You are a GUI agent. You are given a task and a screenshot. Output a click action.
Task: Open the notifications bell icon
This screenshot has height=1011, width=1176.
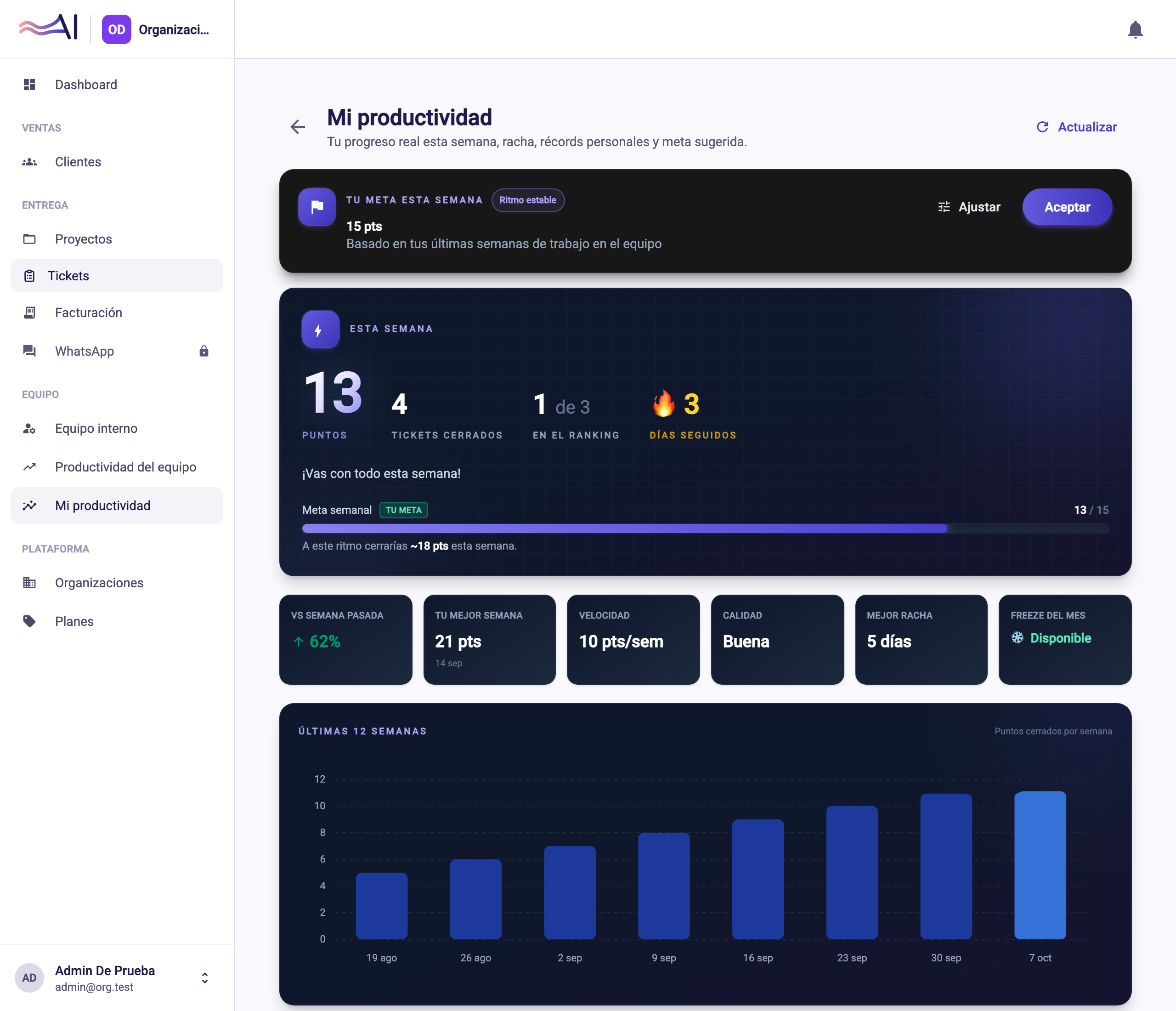coord(1135,29)
